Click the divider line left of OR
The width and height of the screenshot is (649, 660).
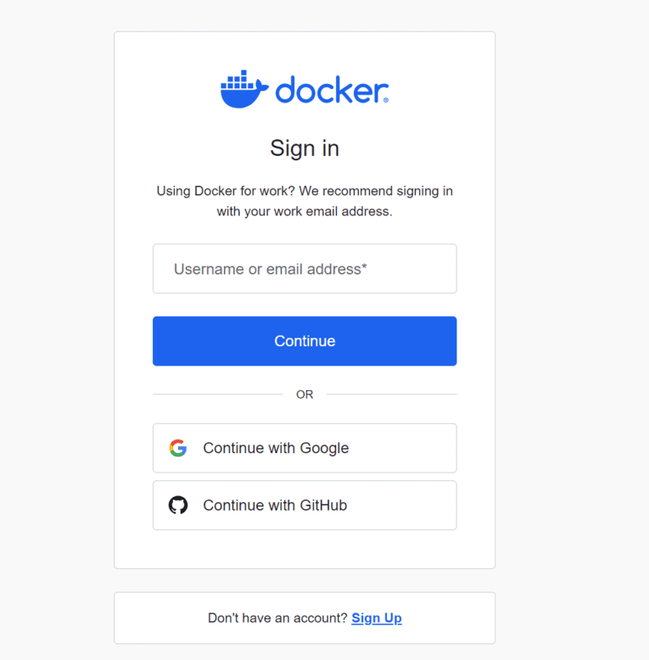point(218,394)
